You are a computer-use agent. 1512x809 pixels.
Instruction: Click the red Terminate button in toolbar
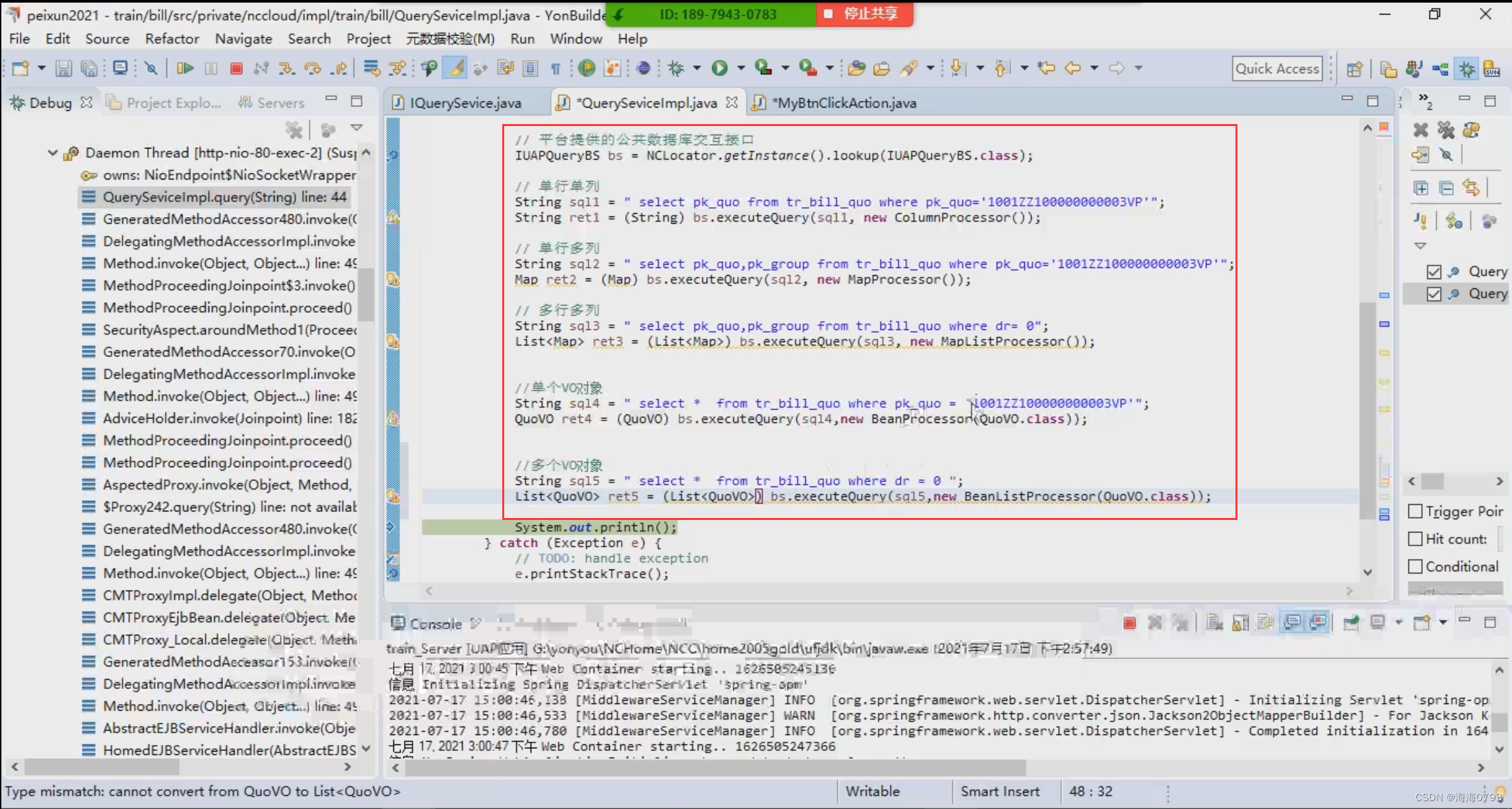click(236, 68)
